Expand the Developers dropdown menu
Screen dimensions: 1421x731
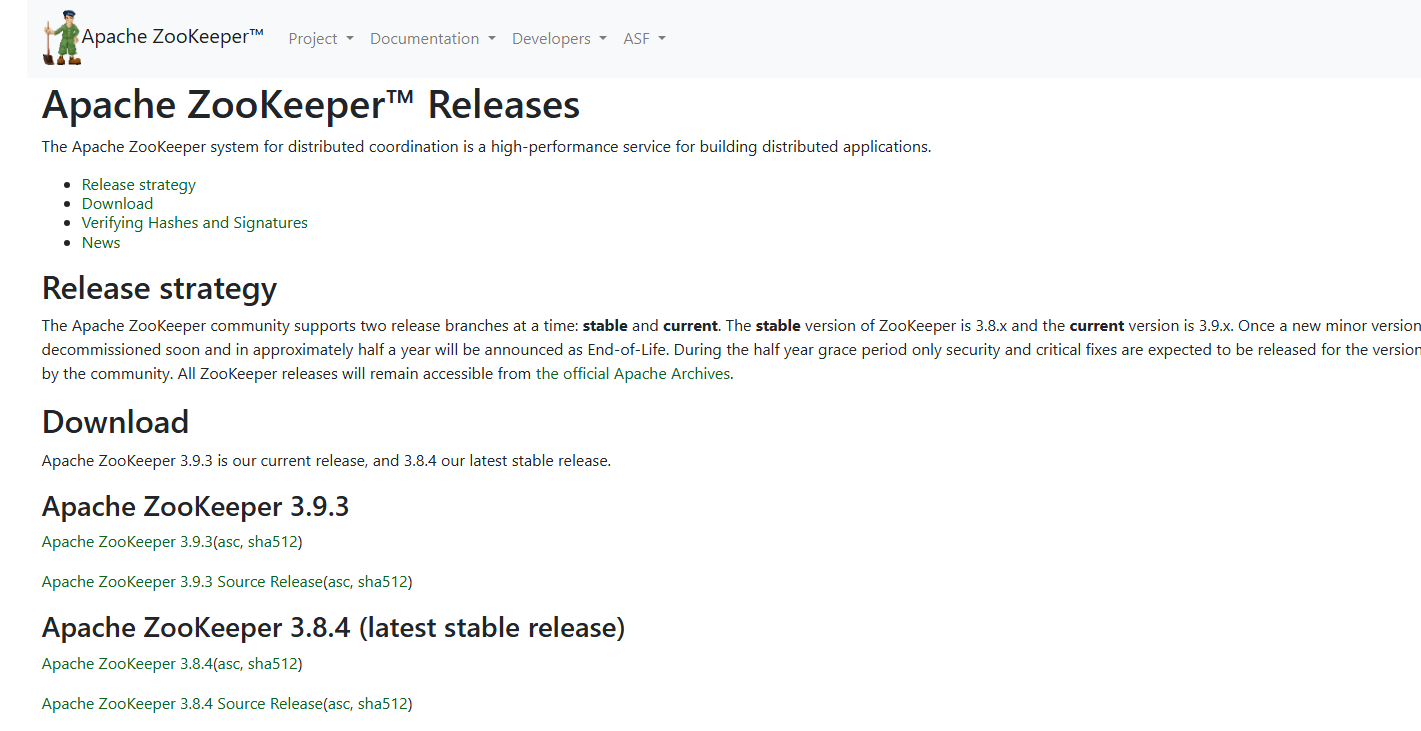(x=559, y=39)
